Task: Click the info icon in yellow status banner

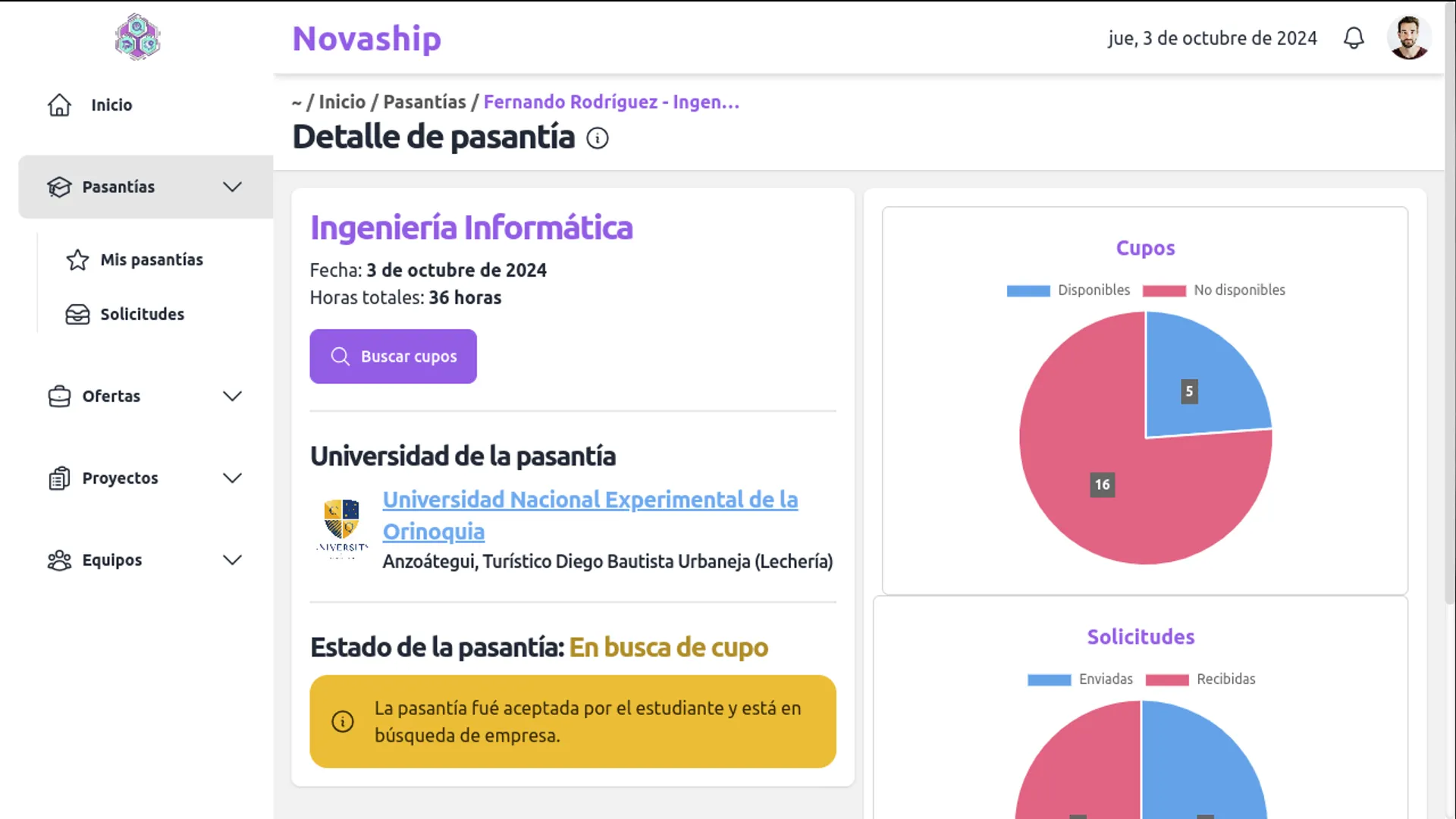Action: click(343, 721)
